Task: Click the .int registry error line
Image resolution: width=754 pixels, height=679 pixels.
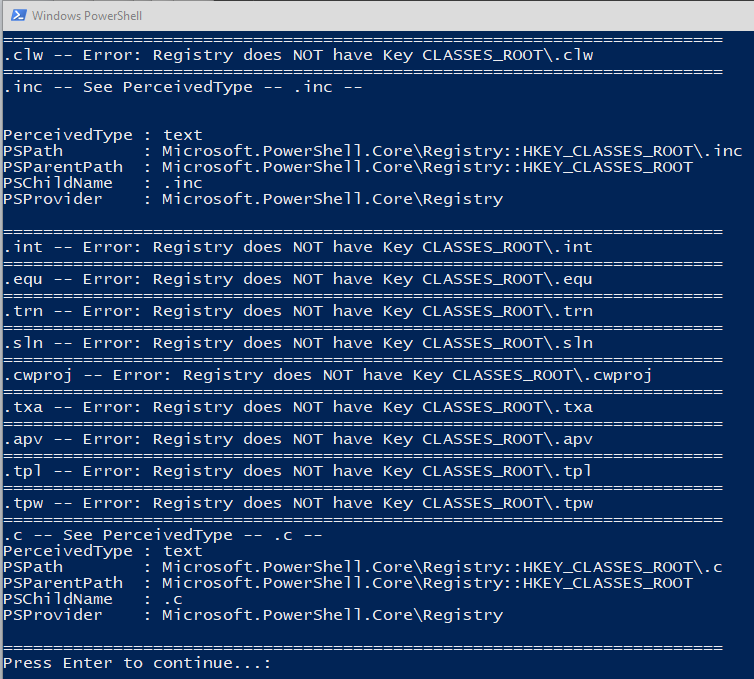Action: (x=298, y=247)
